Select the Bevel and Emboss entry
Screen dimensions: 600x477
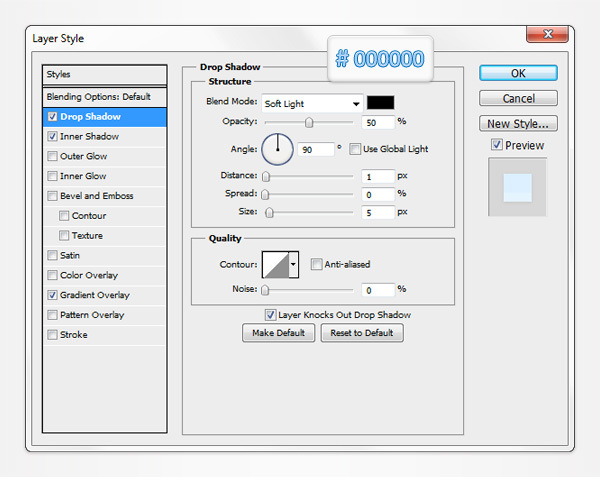point(96,196)
